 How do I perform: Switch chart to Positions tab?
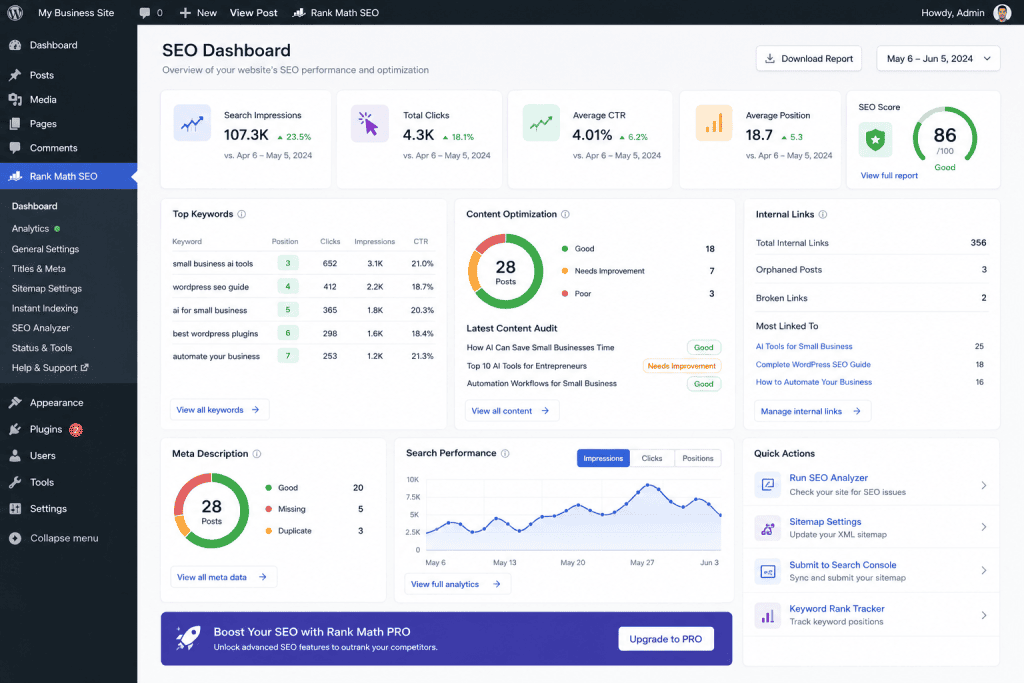(697, 458)
